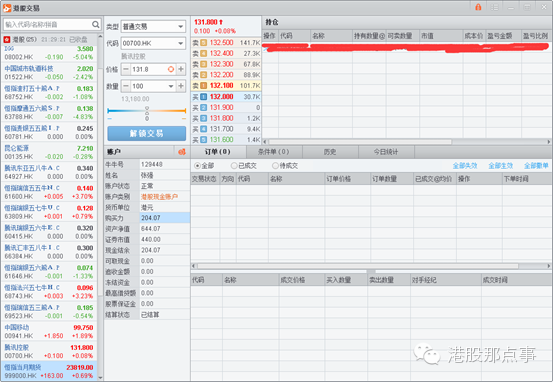This screenshot has width=553, height=382.
Task: Switch to the 今日统计 tab
Action: point(386,152)
